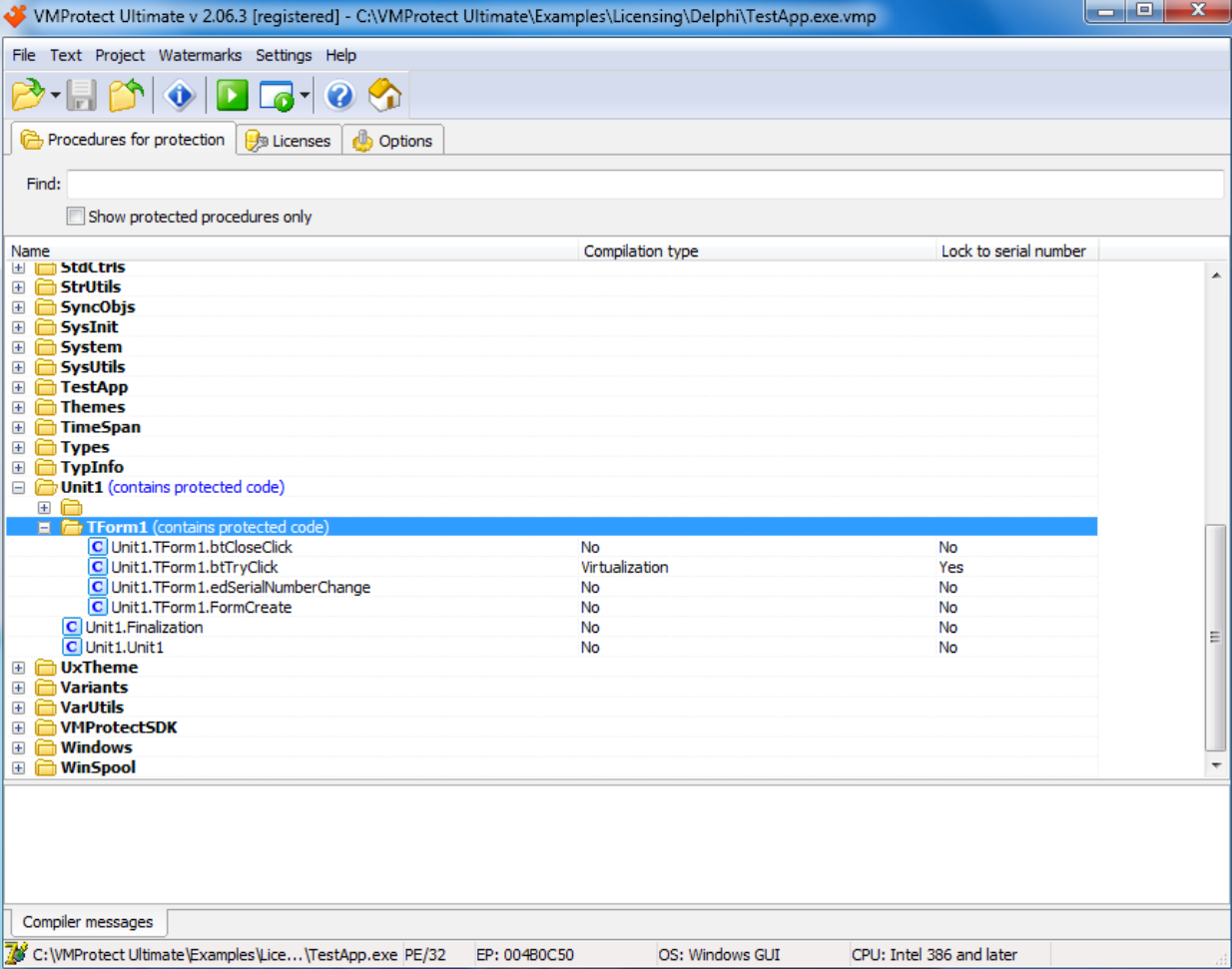This screenshot has height=969, width=1232.
Task: Collapse the Unit1 folder node
Action: coord(19,487)
